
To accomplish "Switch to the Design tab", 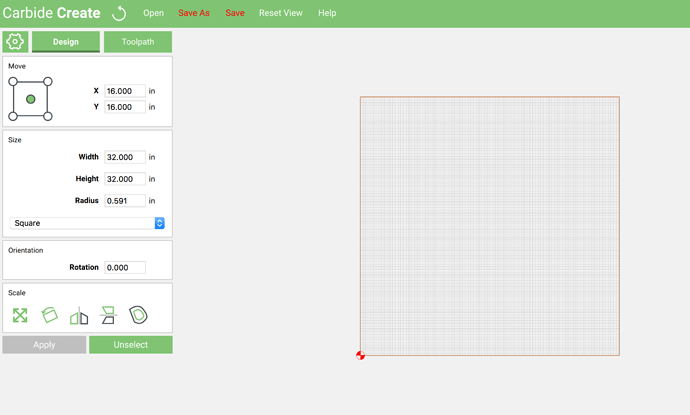I will [66, 42].
